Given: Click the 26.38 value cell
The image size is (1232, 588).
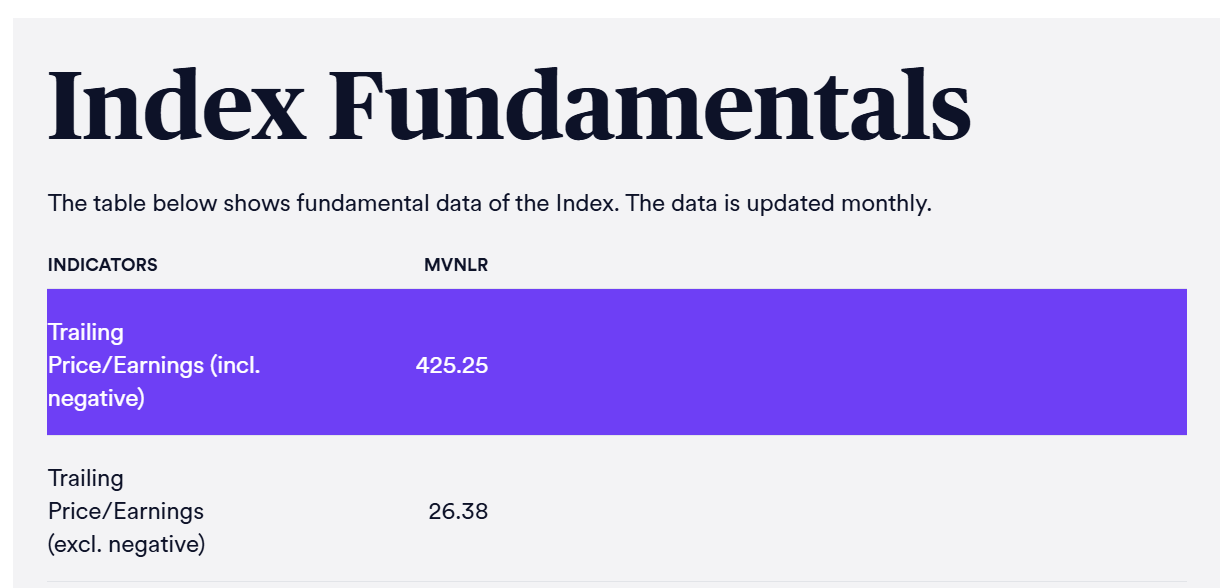Looking at the screenshot, I should (458, 512).
